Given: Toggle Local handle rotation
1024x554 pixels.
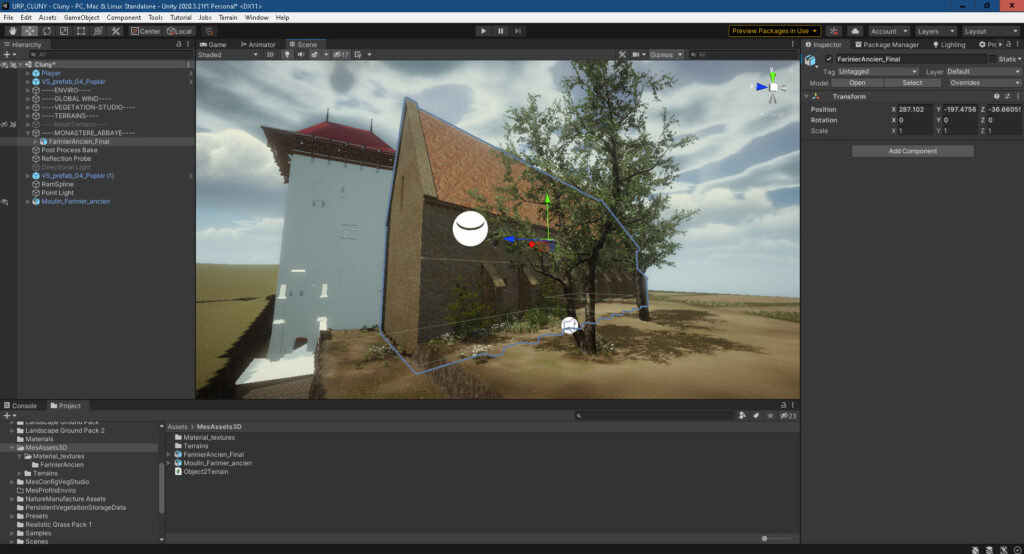Looking at the screenshot, I should (180, 31).
